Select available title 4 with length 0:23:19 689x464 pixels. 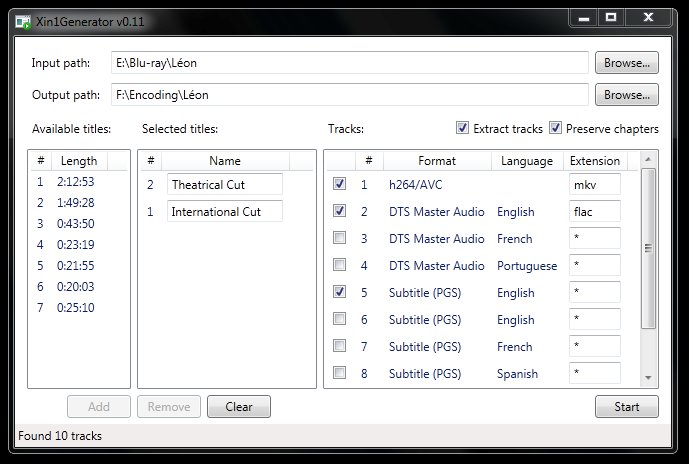[x=79, y=245]
